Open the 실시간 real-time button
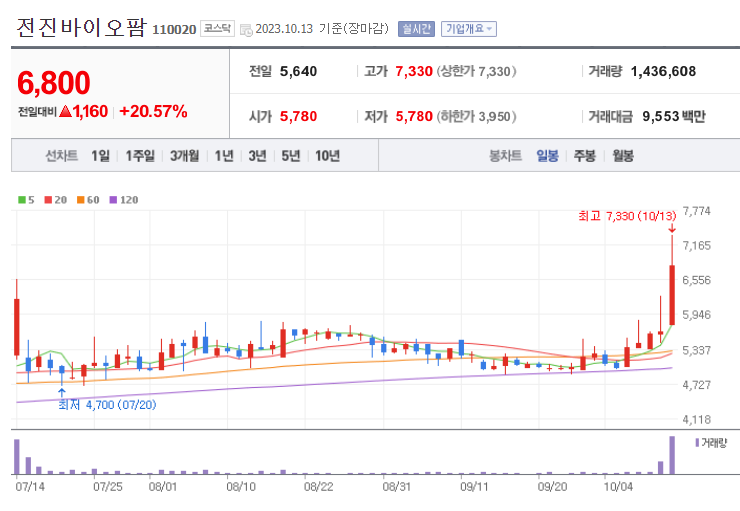The height and width of the screenshot is (511, 740). point(416,29)
